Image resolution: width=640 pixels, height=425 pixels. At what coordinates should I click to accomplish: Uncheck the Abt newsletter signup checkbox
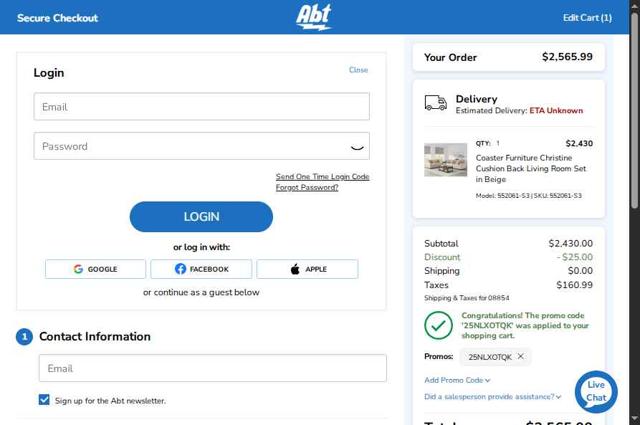(44, 400)
